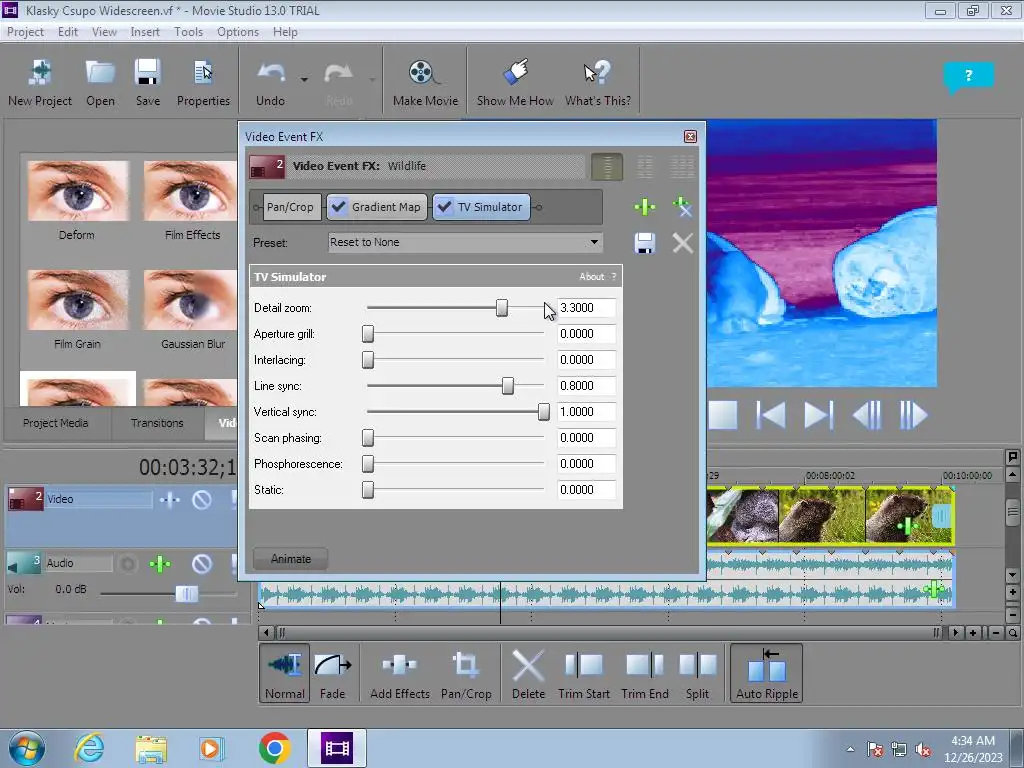Viewport: 1024px width, 768px height.
Task: Step to the next frame
Action: click(913, 415)
